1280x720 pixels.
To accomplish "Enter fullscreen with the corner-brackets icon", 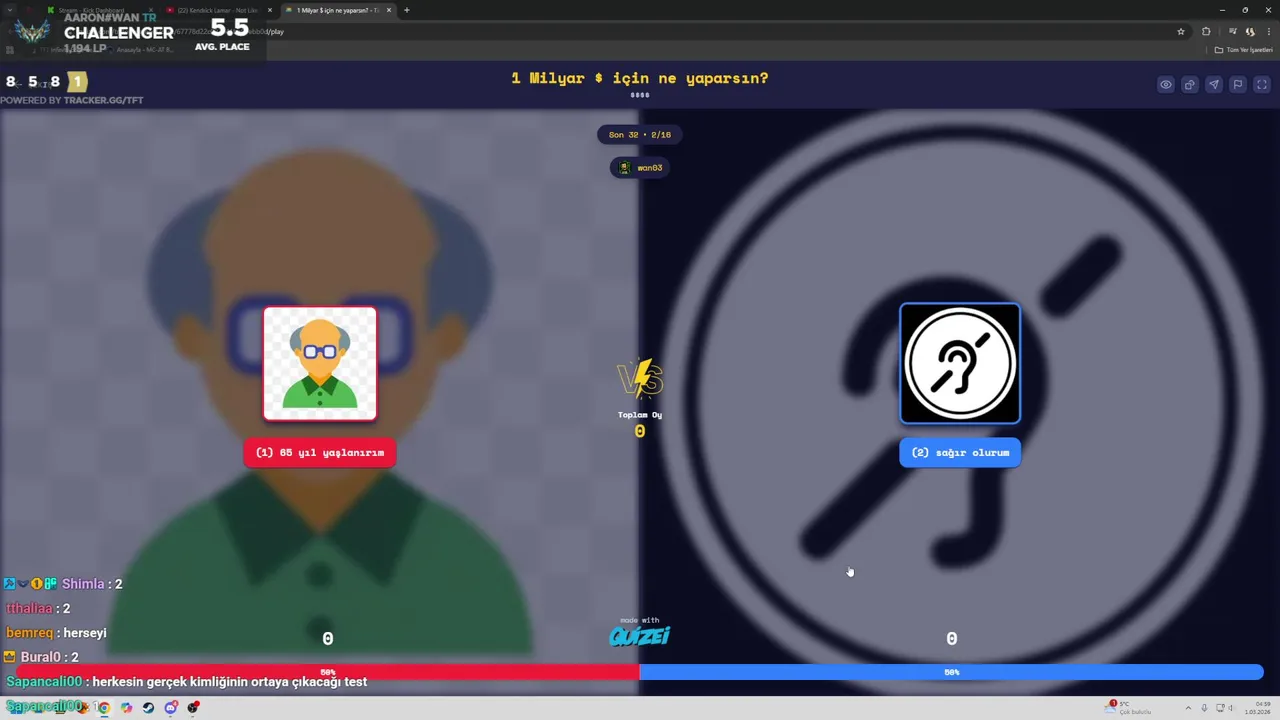I will click(x=1262, y=85).
